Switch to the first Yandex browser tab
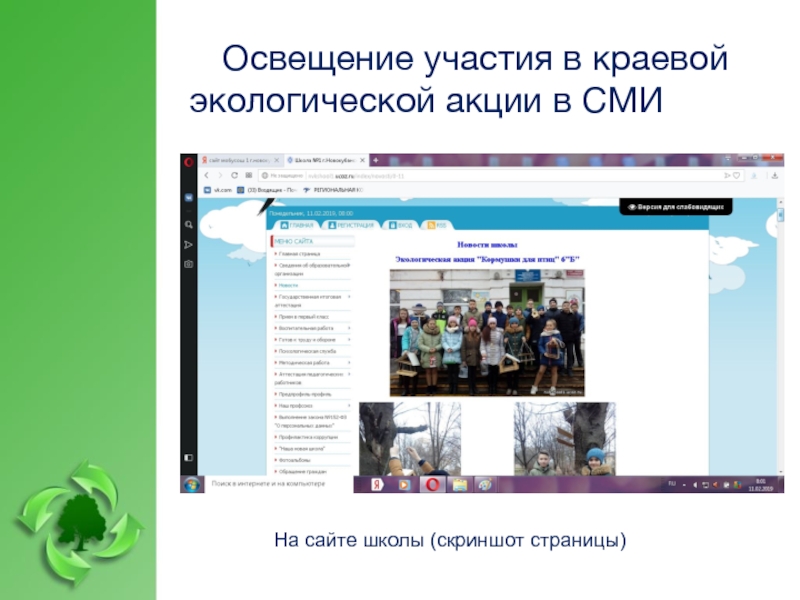The image size is (800, 600). [x=240, y=160]
